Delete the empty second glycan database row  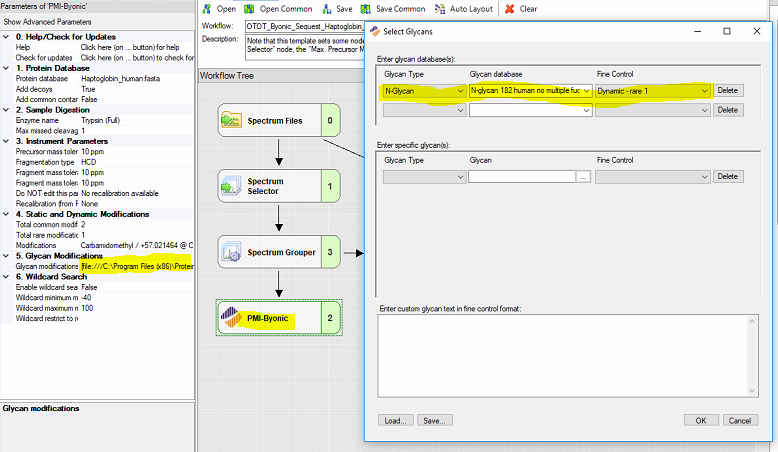point(728,110)
